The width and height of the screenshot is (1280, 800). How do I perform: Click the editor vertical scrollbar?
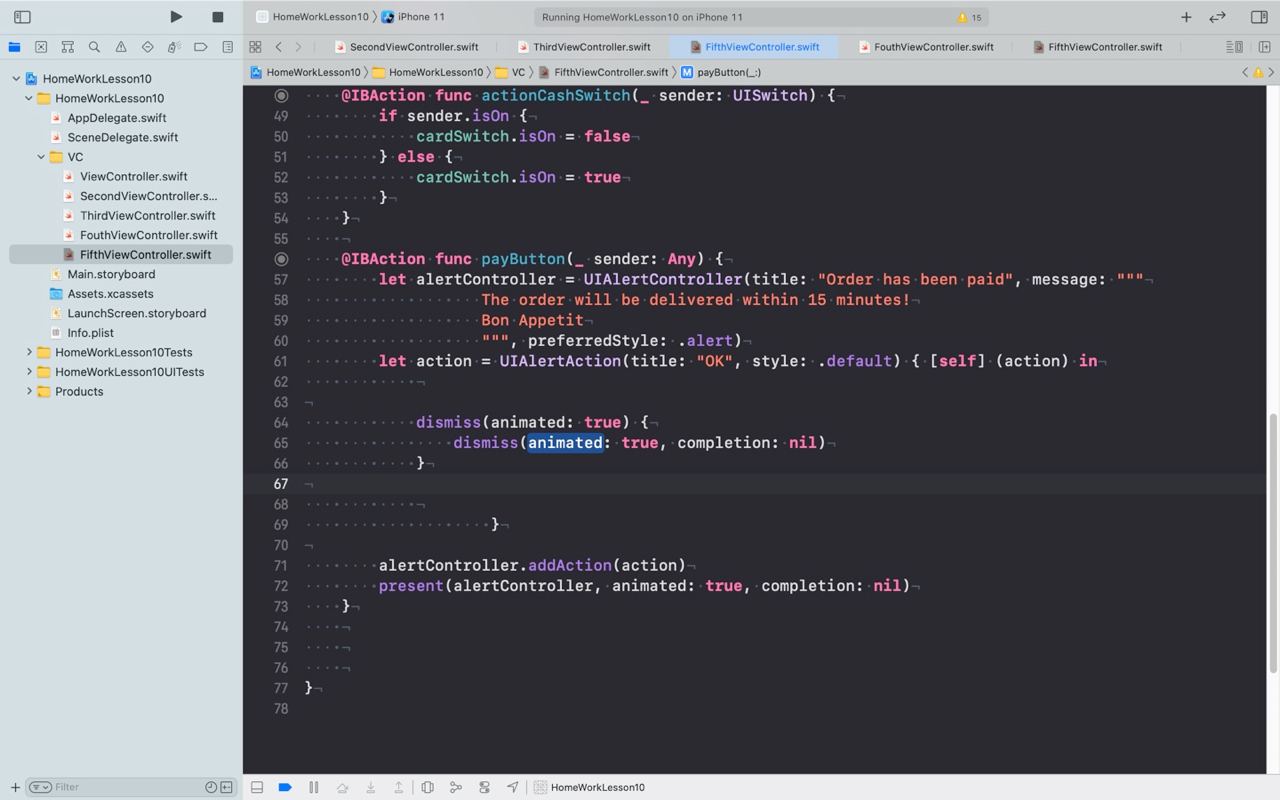coord(1273,545)
